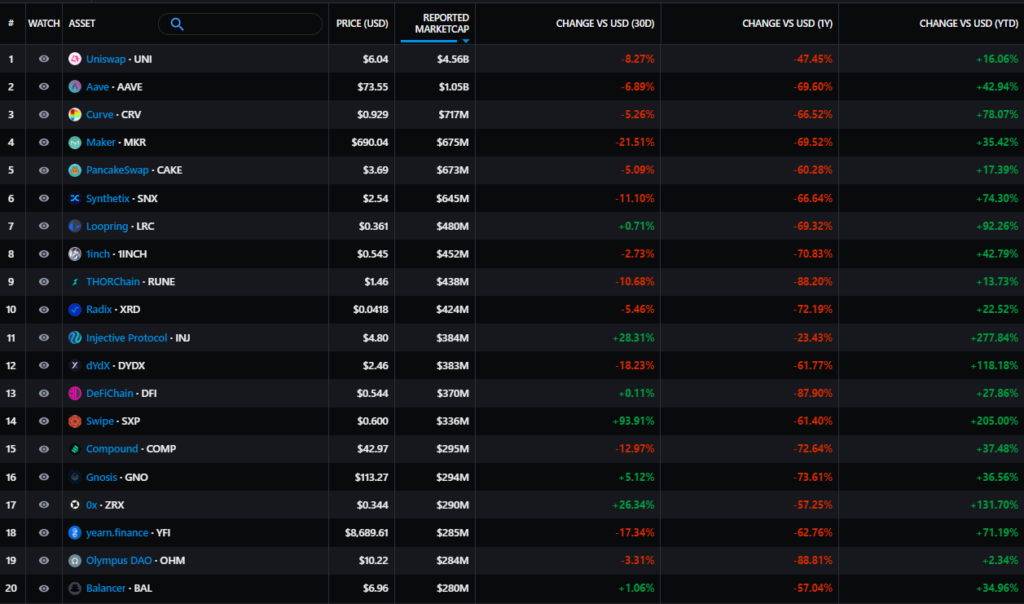Click Reported Marketcap sort arrow
1024x604 pixels.
(x=465, y=41)
